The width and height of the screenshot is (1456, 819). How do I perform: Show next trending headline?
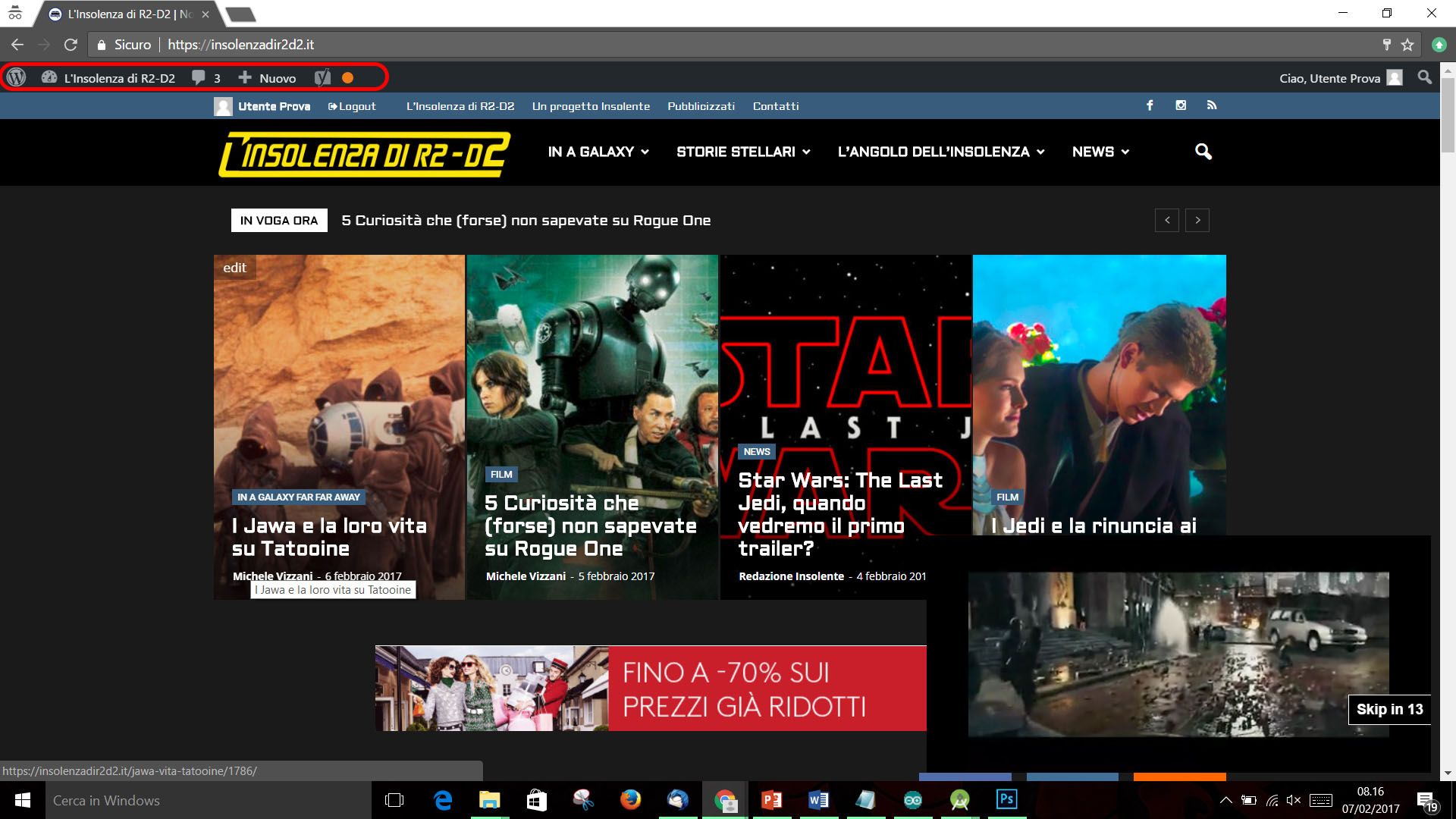[1197, 221]
